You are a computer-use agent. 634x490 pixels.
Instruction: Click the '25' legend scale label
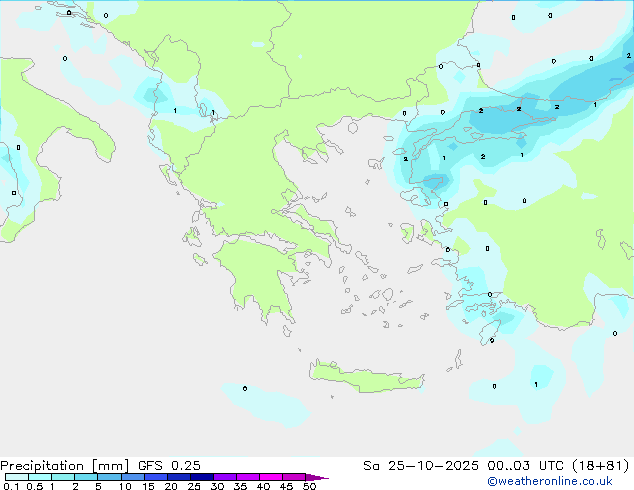(x=194, y=486)
